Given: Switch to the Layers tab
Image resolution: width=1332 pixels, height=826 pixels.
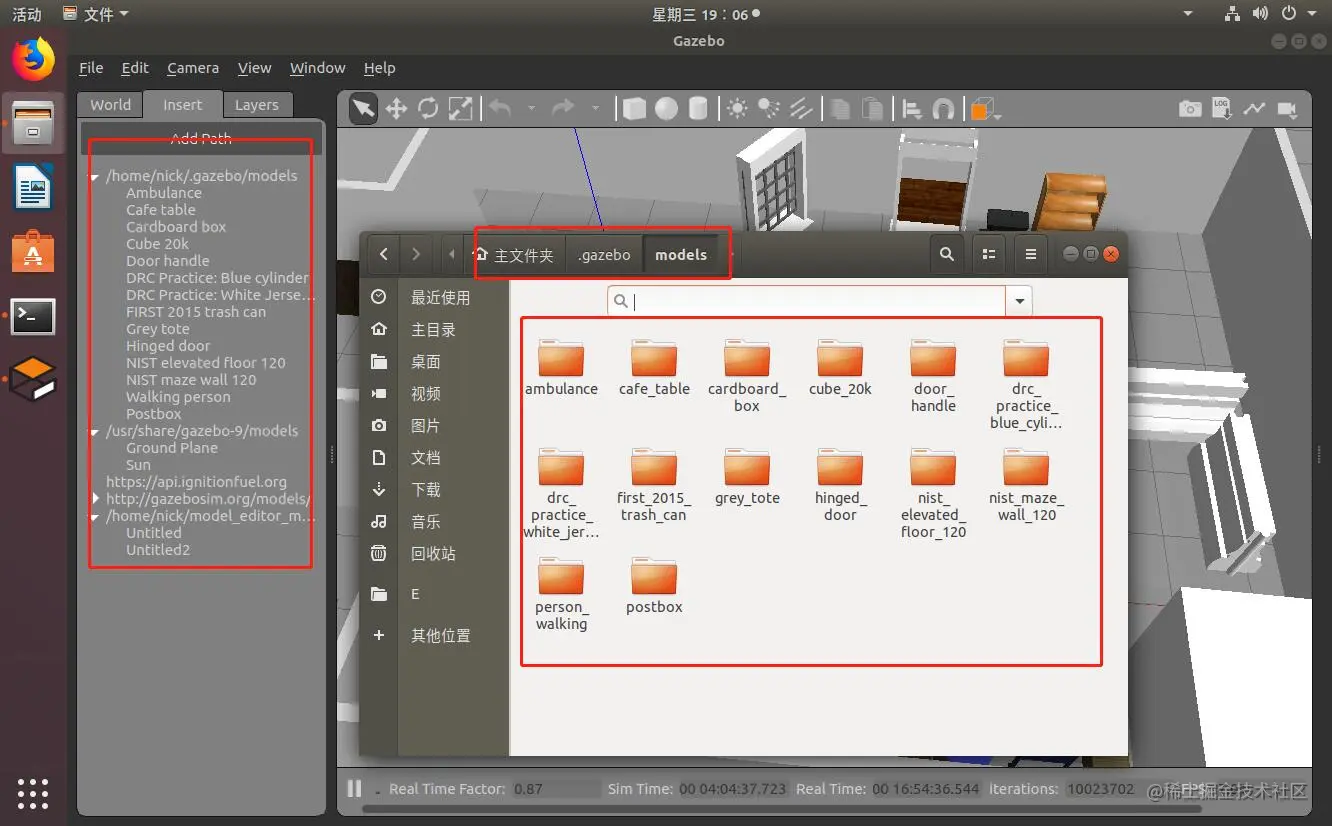Looking at the screenshot, I should [x=257, y=105].
